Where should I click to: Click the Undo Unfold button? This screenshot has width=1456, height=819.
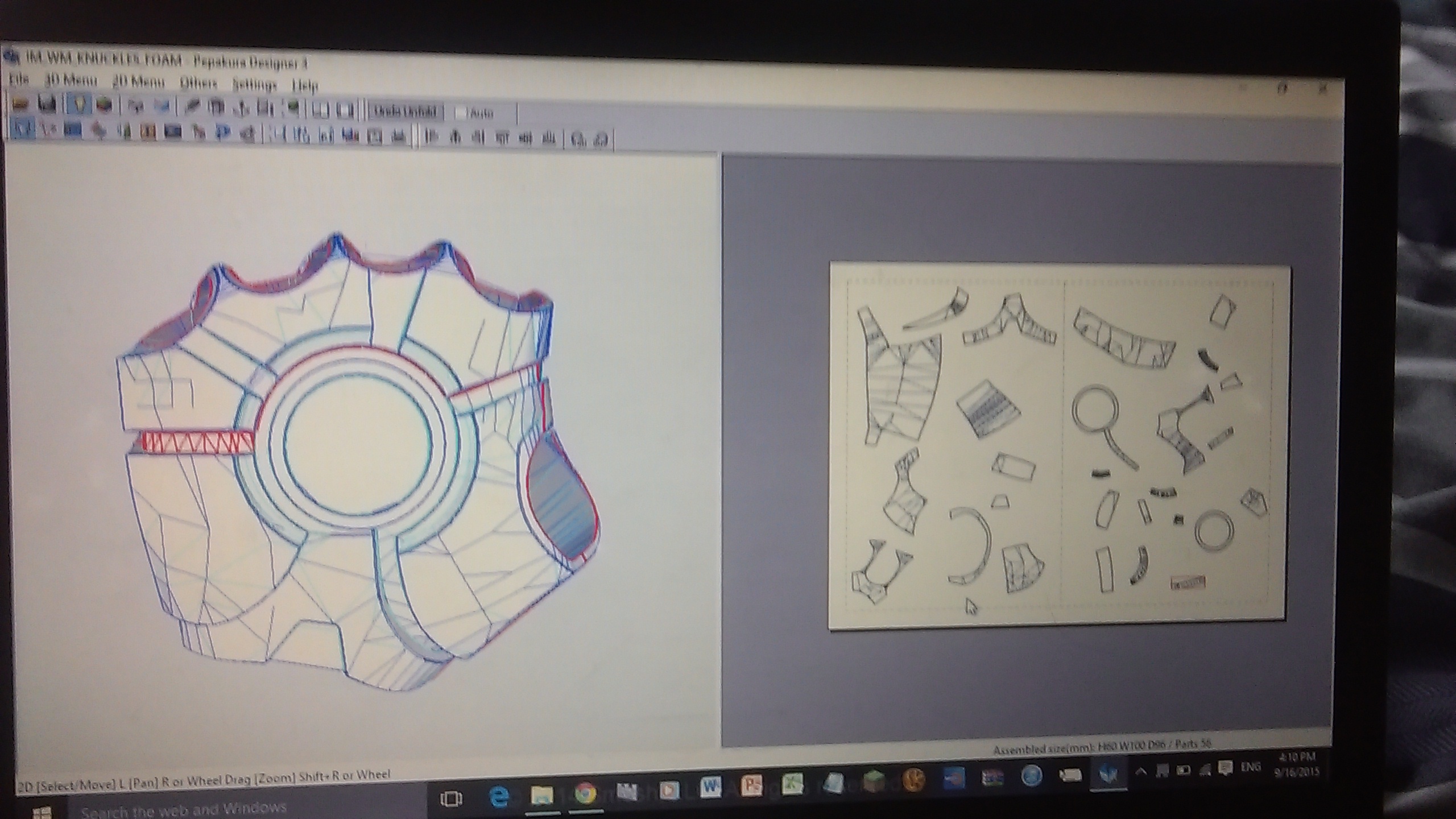coord(406,112)
